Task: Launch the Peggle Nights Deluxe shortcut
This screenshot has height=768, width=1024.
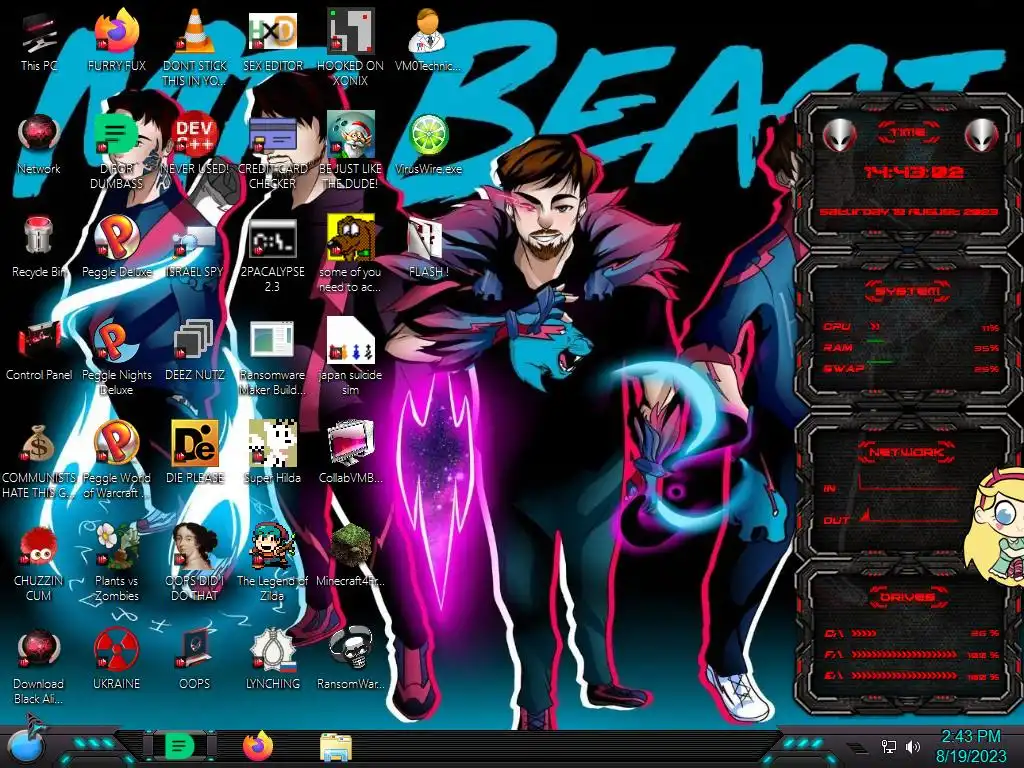Action: (x=116, y=357)
